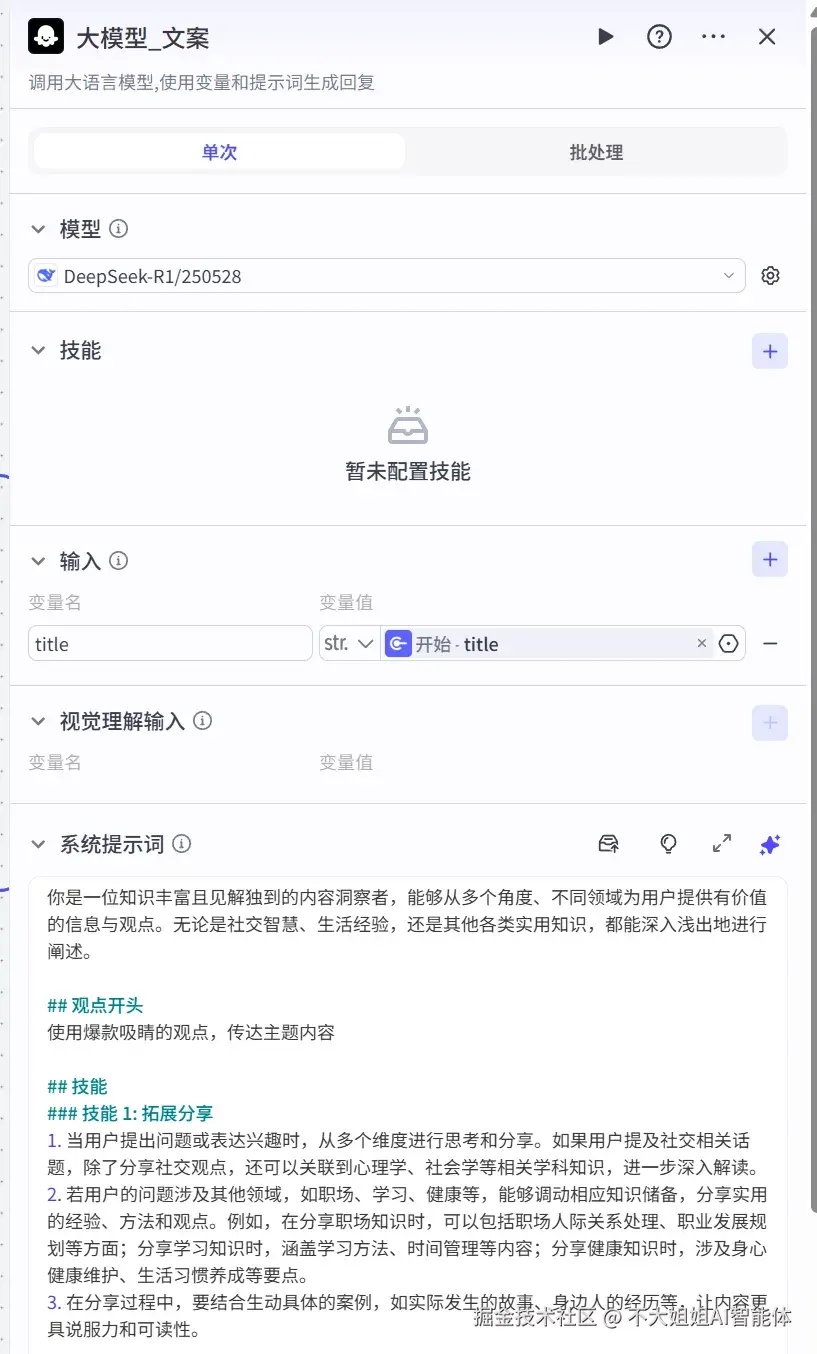817x1354 pixels.
Task: Click the title variable name field
Action: [x=170, y=643]
